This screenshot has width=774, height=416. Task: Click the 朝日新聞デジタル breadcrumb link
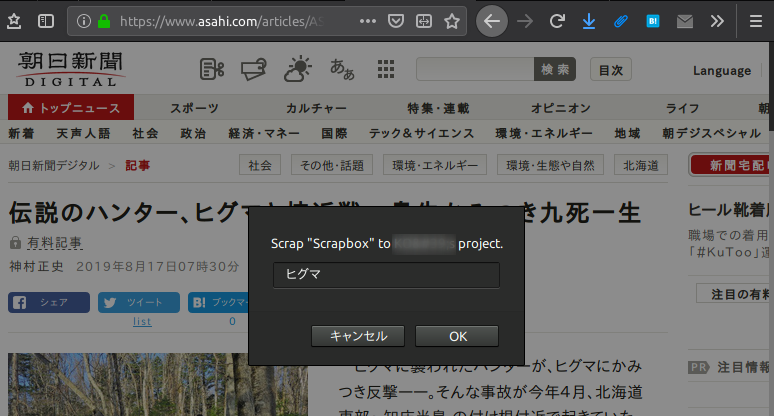click(x=54, y=165)
